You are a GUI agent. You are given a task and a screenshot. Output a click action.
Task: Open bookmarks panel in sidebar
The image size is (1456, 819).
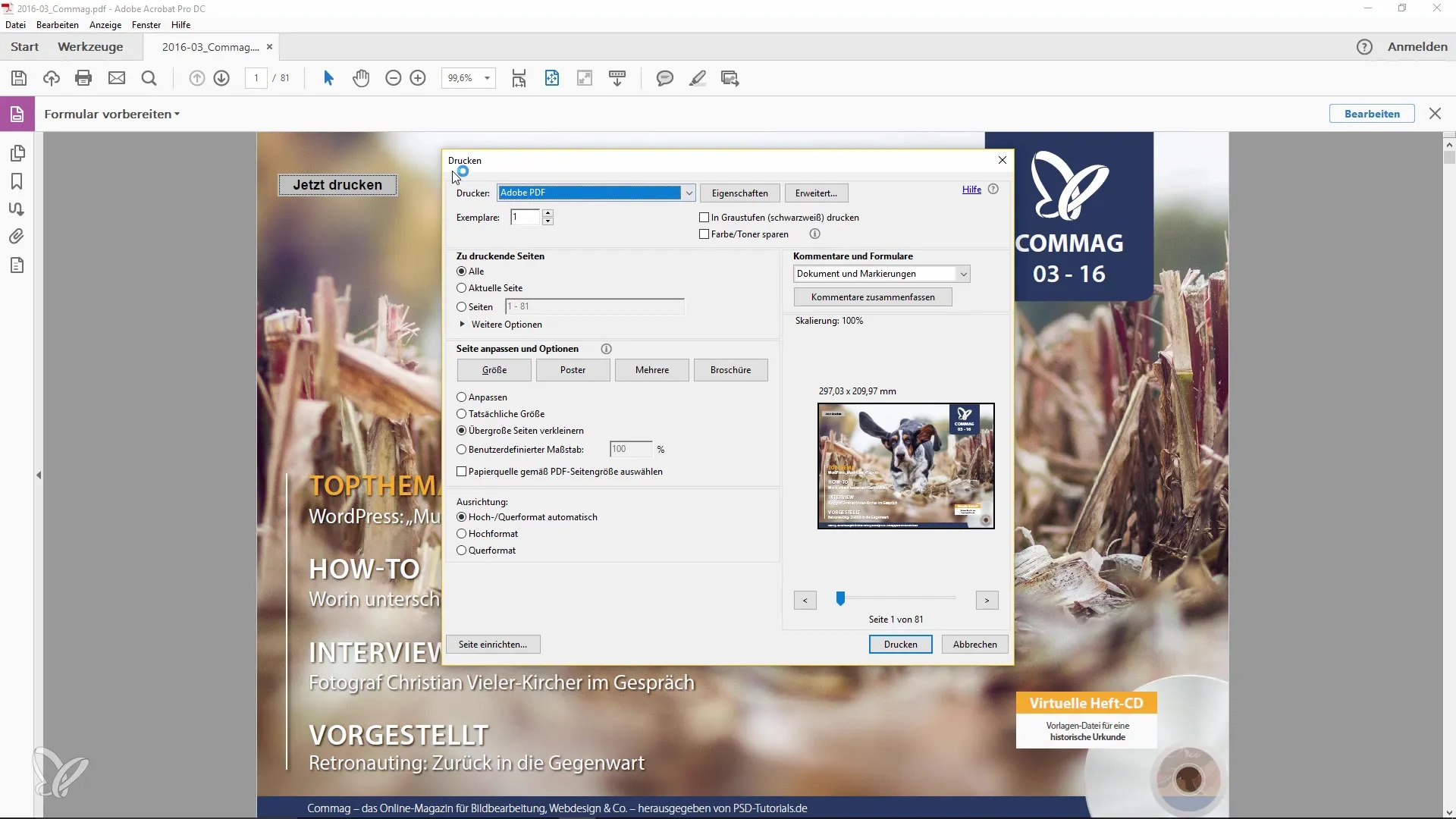click(17, 181)
